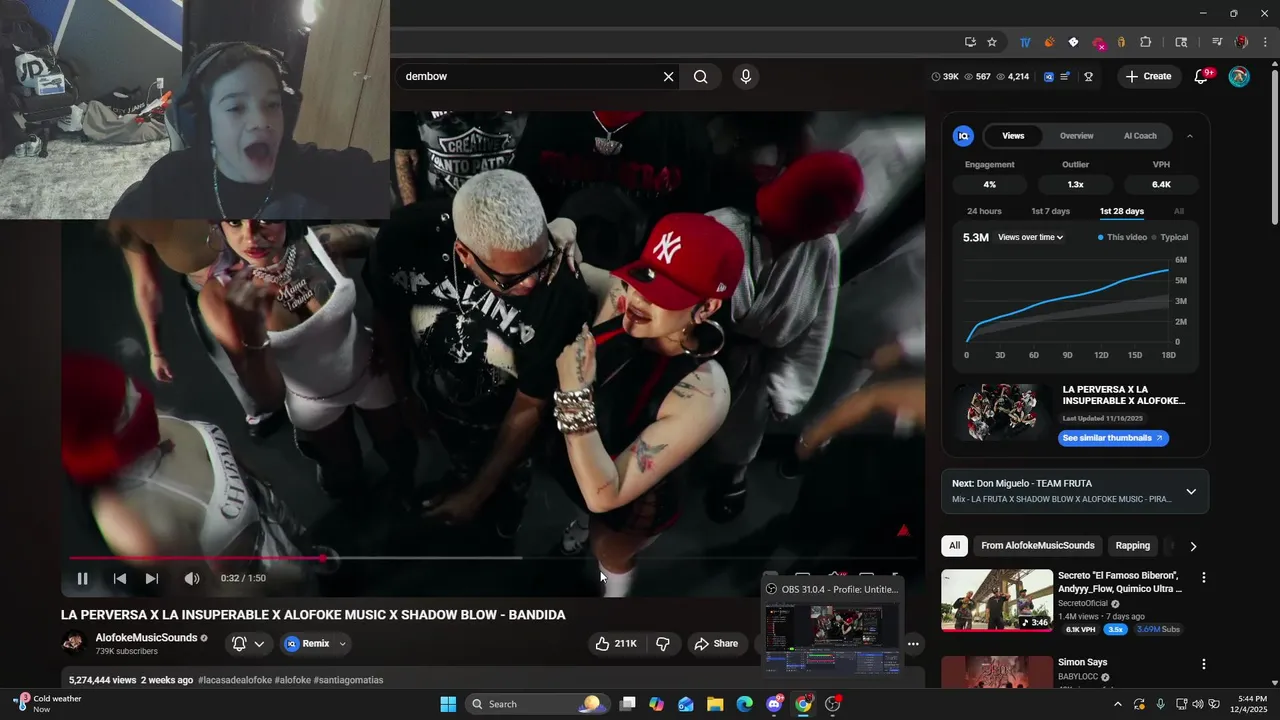Open Windows Start menu
Screen dimensions: 1280x720
[x=448, y=704]
